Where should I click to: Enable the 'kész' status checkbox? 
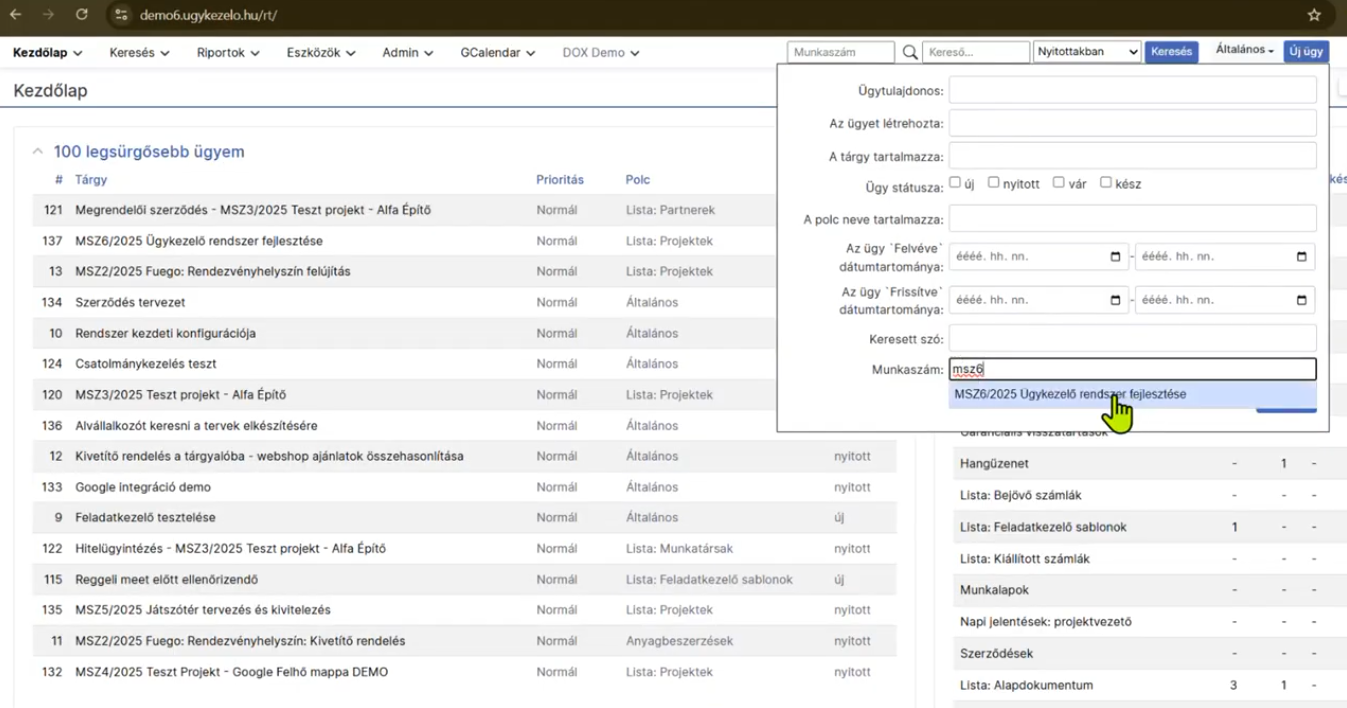1105,183
